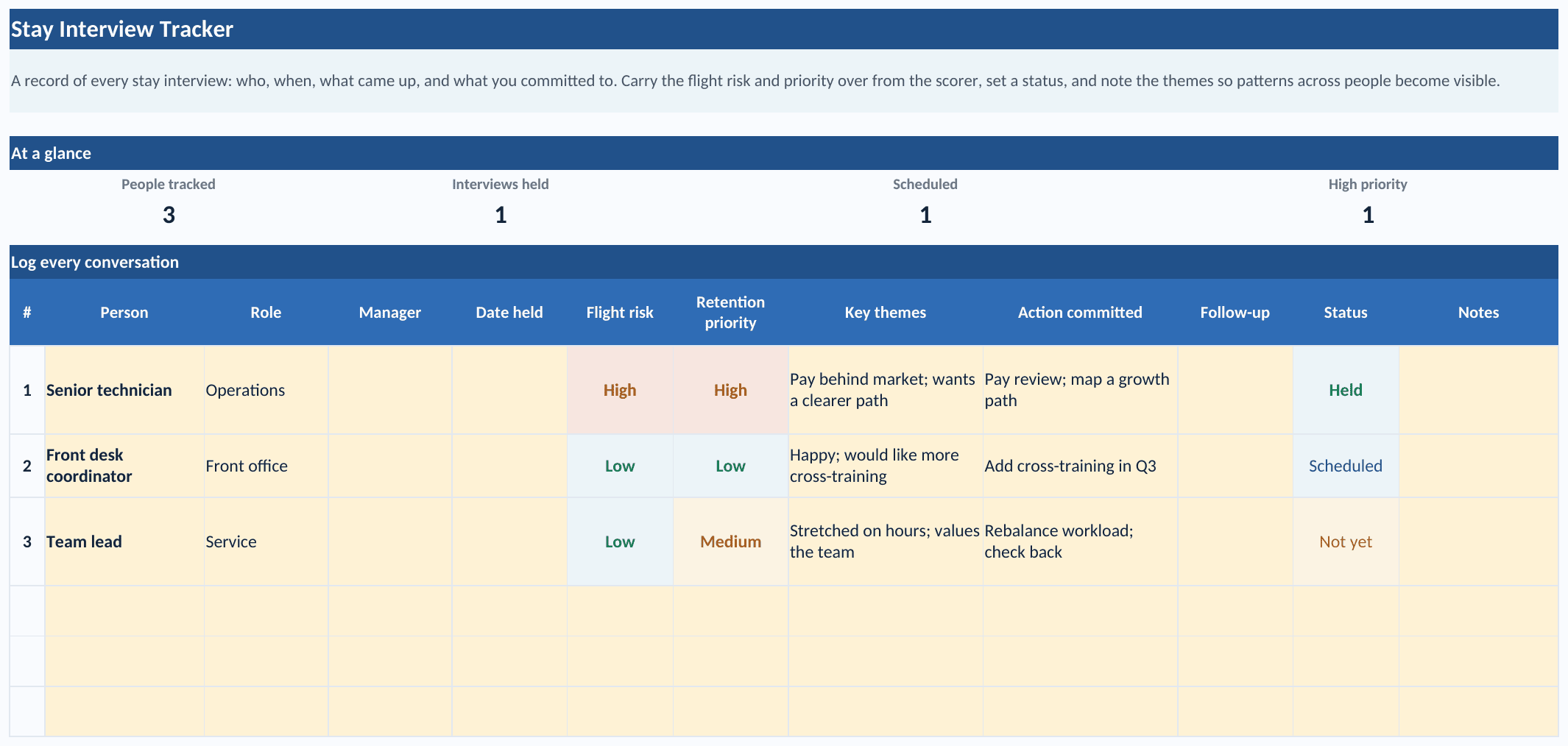Select the 'Senior technician' person cell

[x=124, y=390]
